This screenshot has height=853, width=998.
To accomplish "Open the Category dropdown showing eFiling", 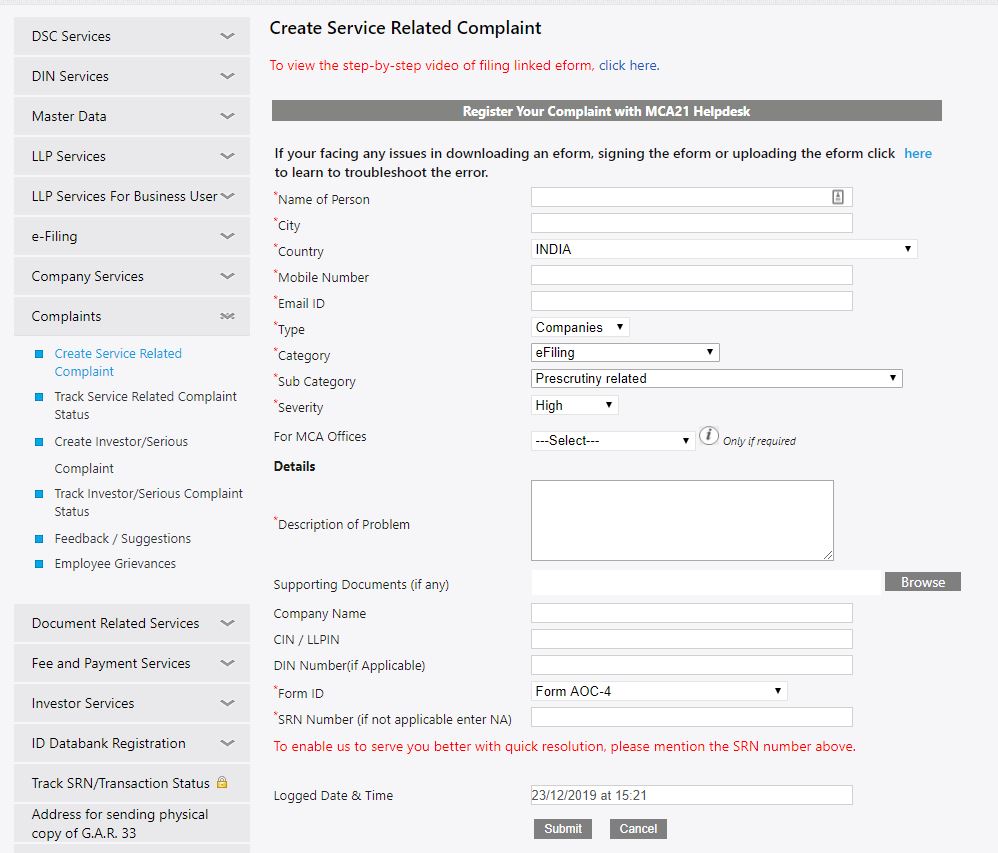I will click(625, 353).
